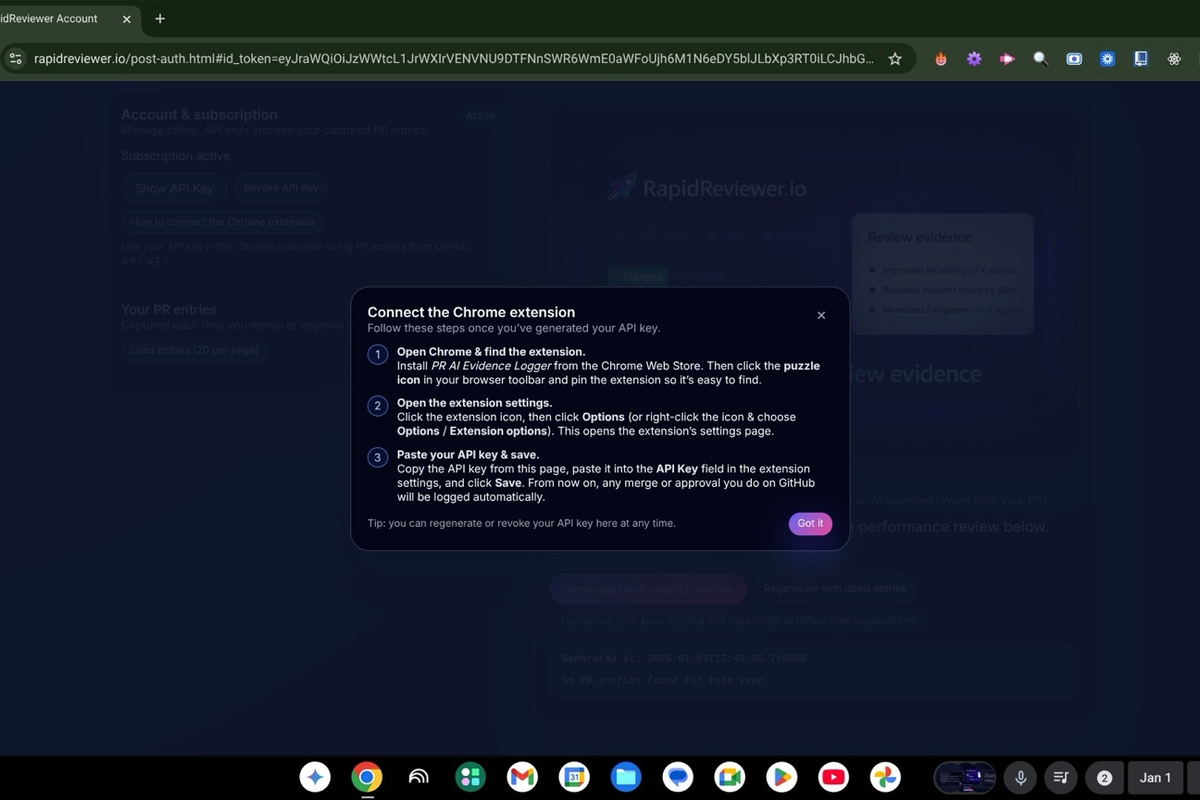The width and height of the screenshot is (1200, 800).
Task: Open Google Calendar from the shelf
Action: click(x=574, y=777)
